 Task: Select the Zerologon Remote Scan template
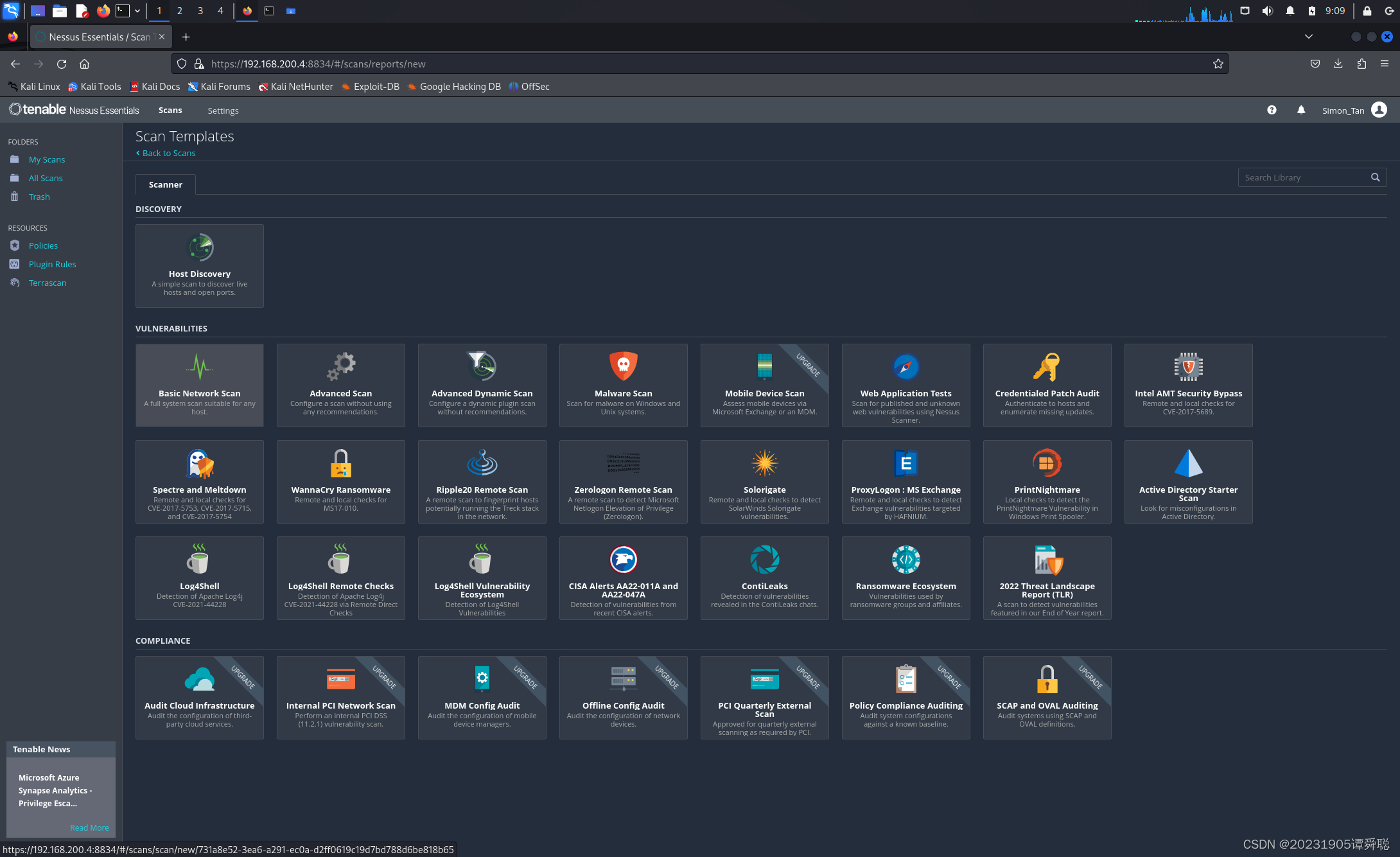(x=623, y=481)
